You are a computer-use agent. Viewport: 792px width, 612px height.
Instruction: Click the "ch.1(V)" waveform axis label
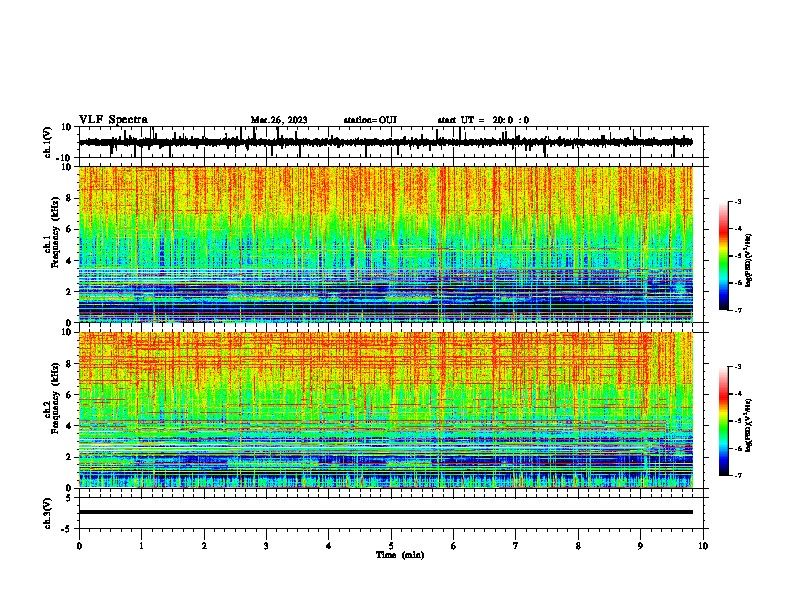[x=47, y=142]
